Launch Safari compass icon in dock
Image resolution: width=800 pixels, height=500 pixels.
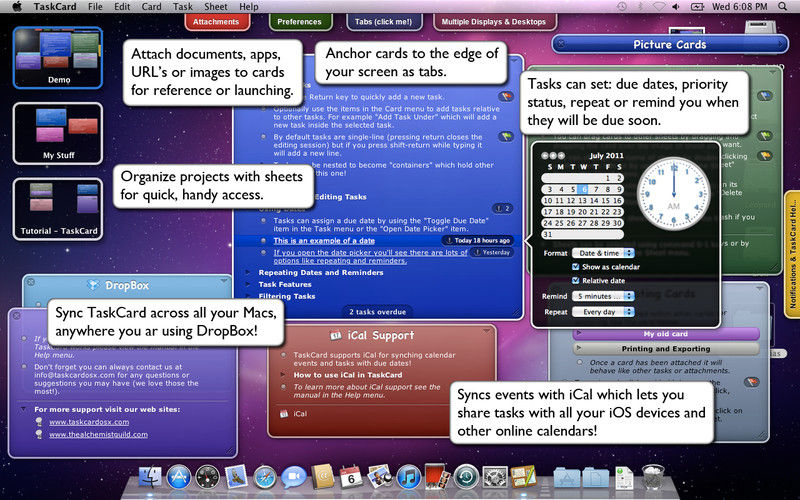265,478
